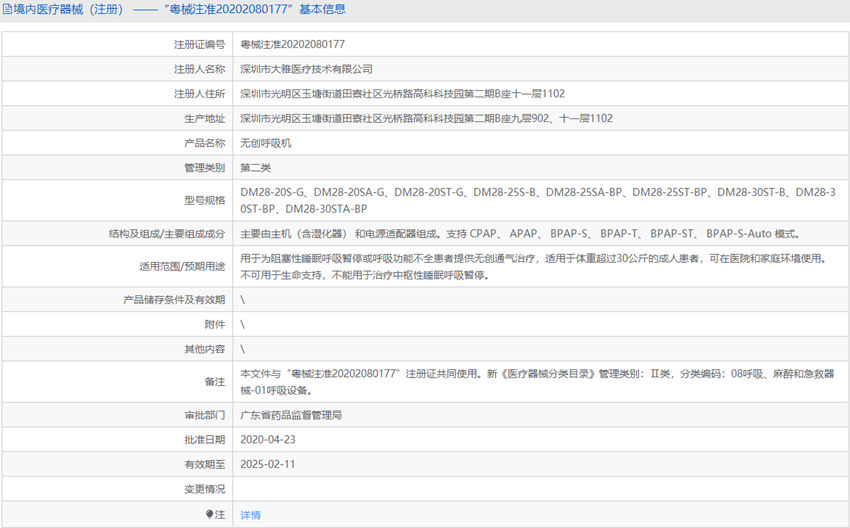Select approval date 2020-04-23
850x528 pixels.
pos(268,440)
